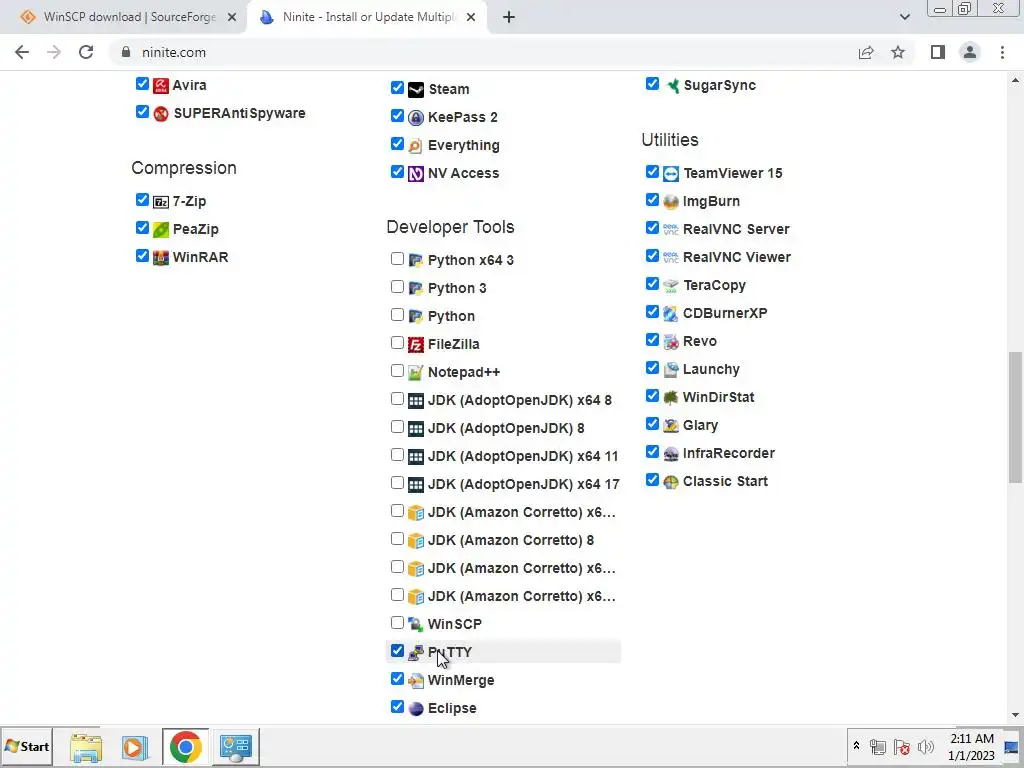
Task: Click the WinDirStat tree icon
Action: click(x=671, y=398)
